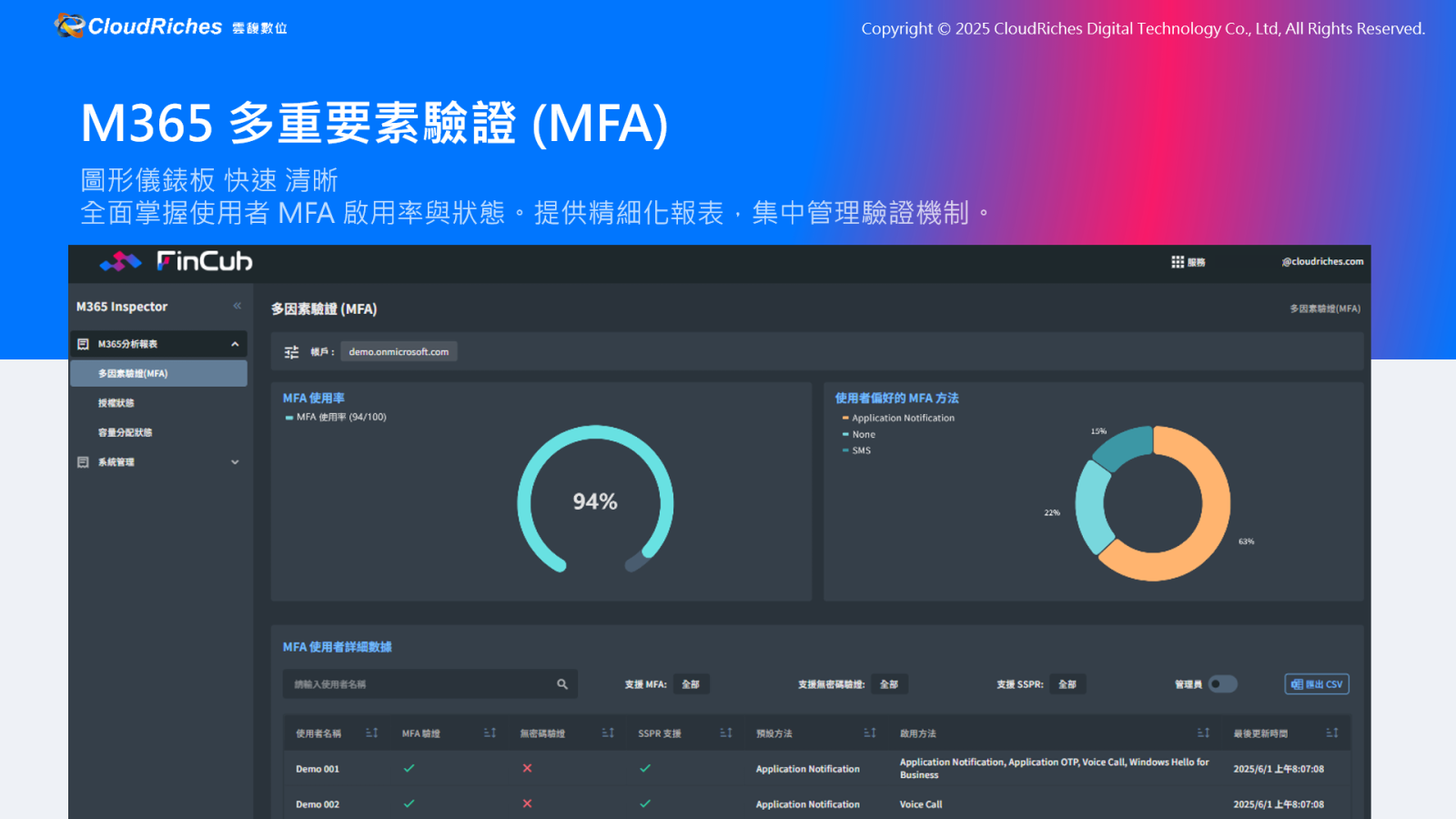Sort the 啟用方法 column
1456x819 pixels.
1203,733
